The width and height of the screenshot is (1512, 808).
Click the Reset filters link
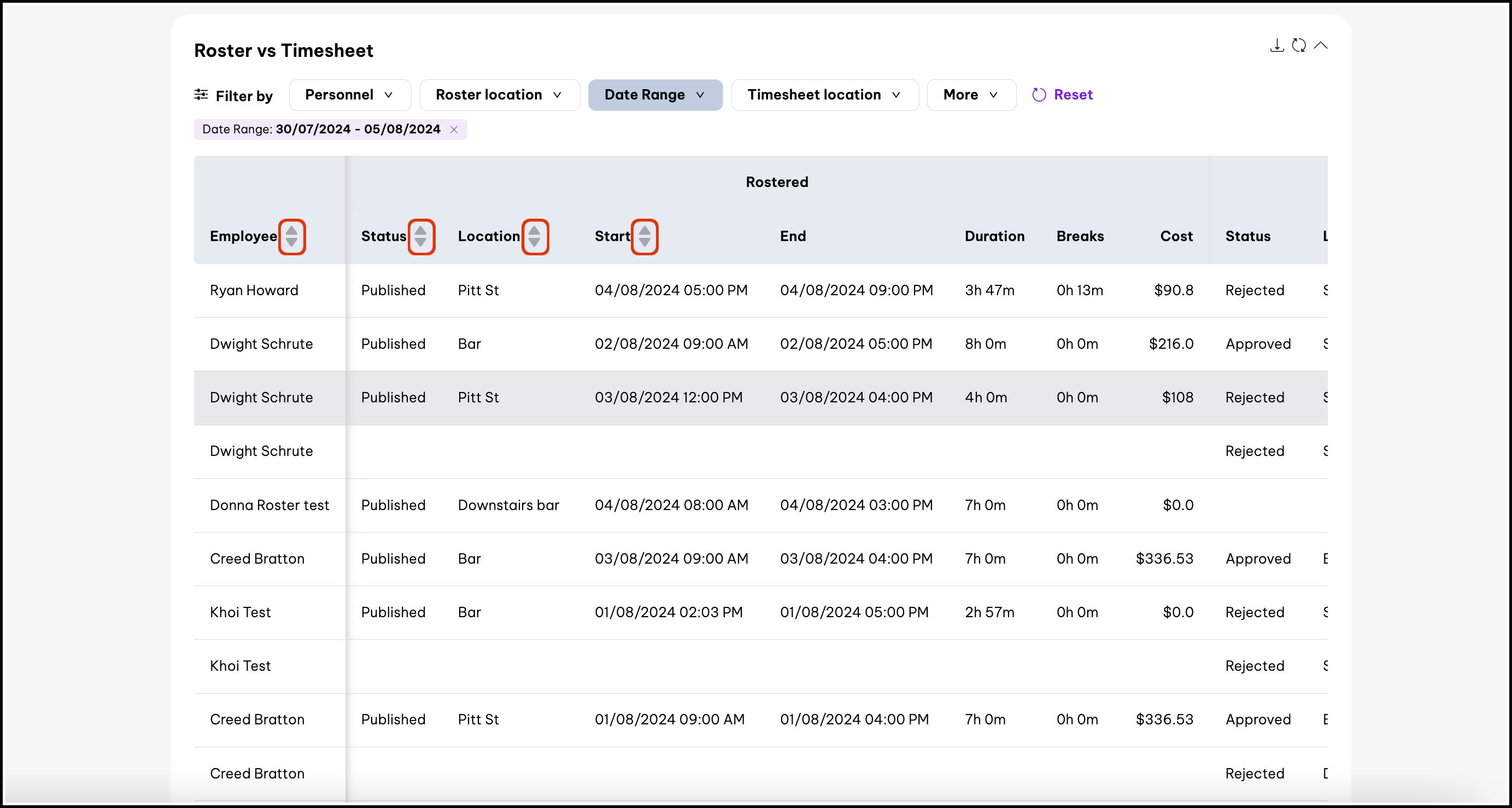(1073, 95)
